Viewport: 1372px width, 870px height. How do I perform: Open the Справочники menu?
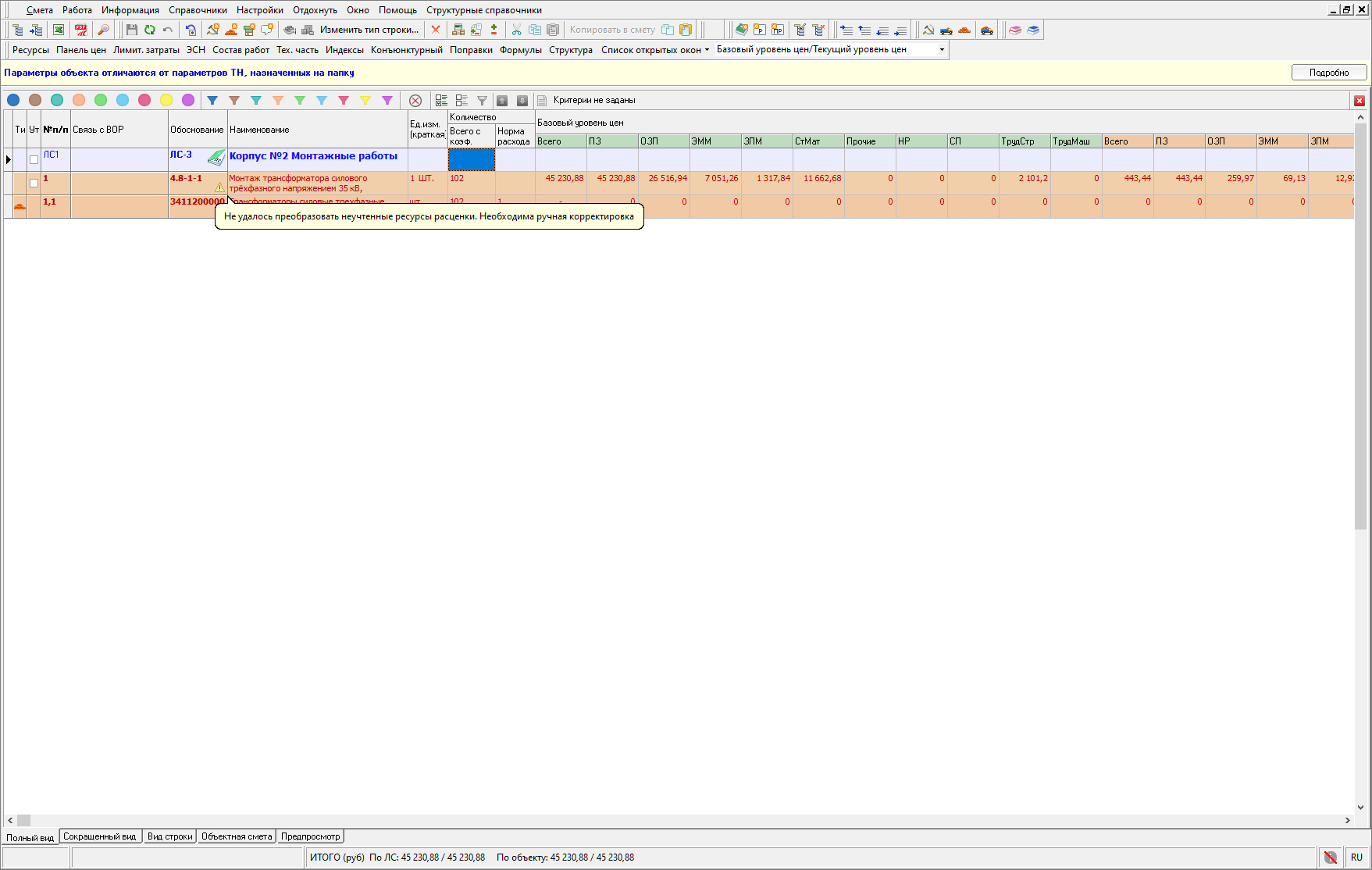(x=198, y=10)
